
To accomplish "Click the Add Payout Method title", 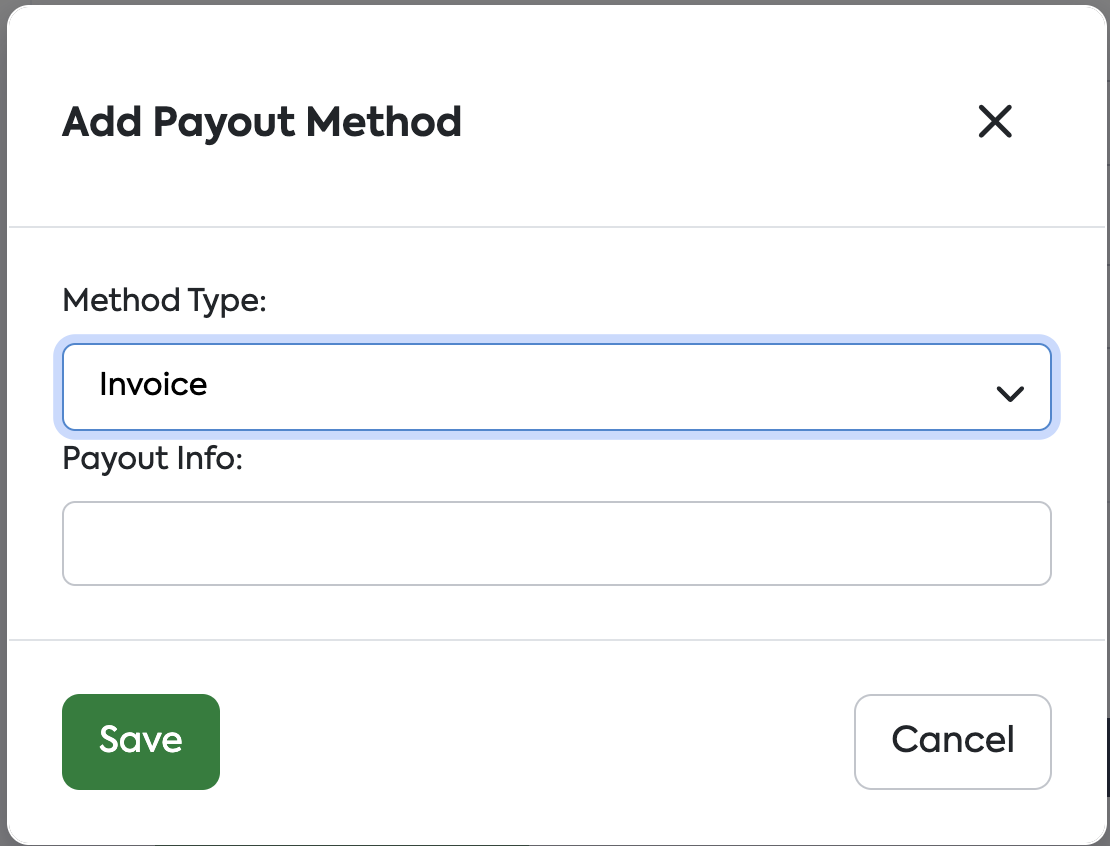I will click(262, 122).
